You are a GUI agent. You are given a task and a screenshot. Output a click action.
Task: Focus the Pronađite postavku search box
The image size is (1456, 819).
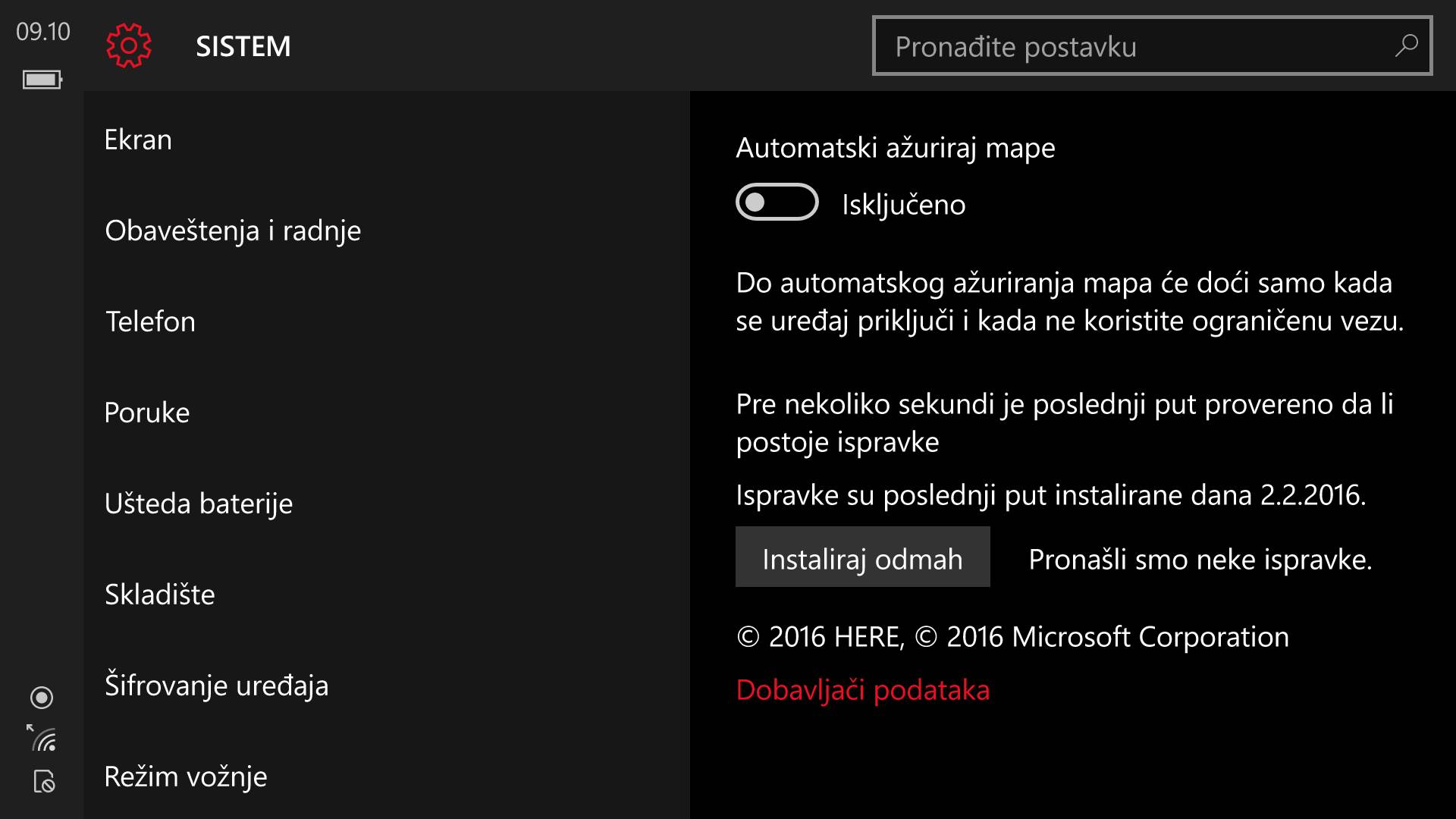tap(1137, 46)
